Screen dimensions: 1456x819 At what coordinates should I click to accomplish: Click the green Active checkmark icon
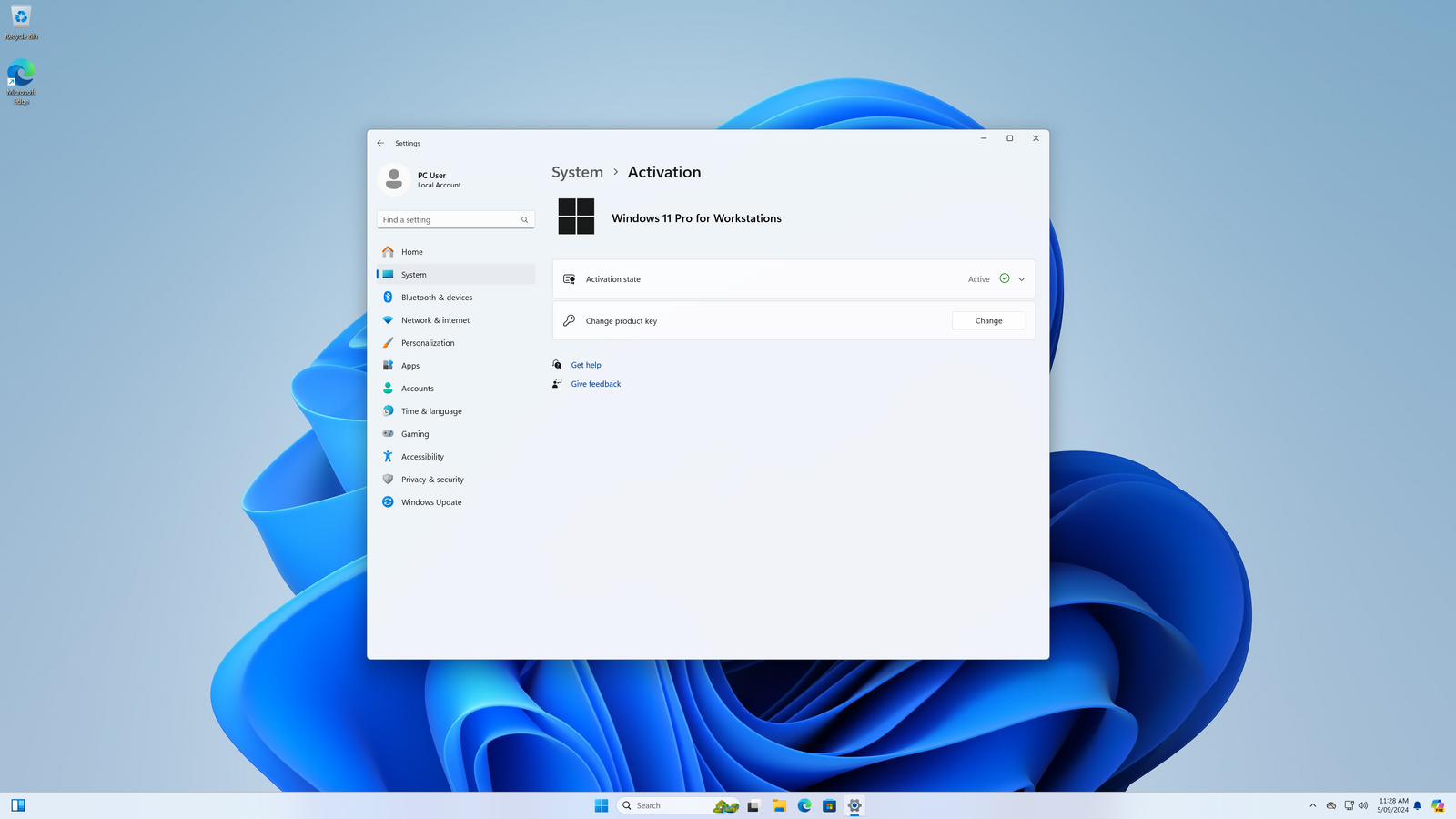click(x=1005, y=278)
